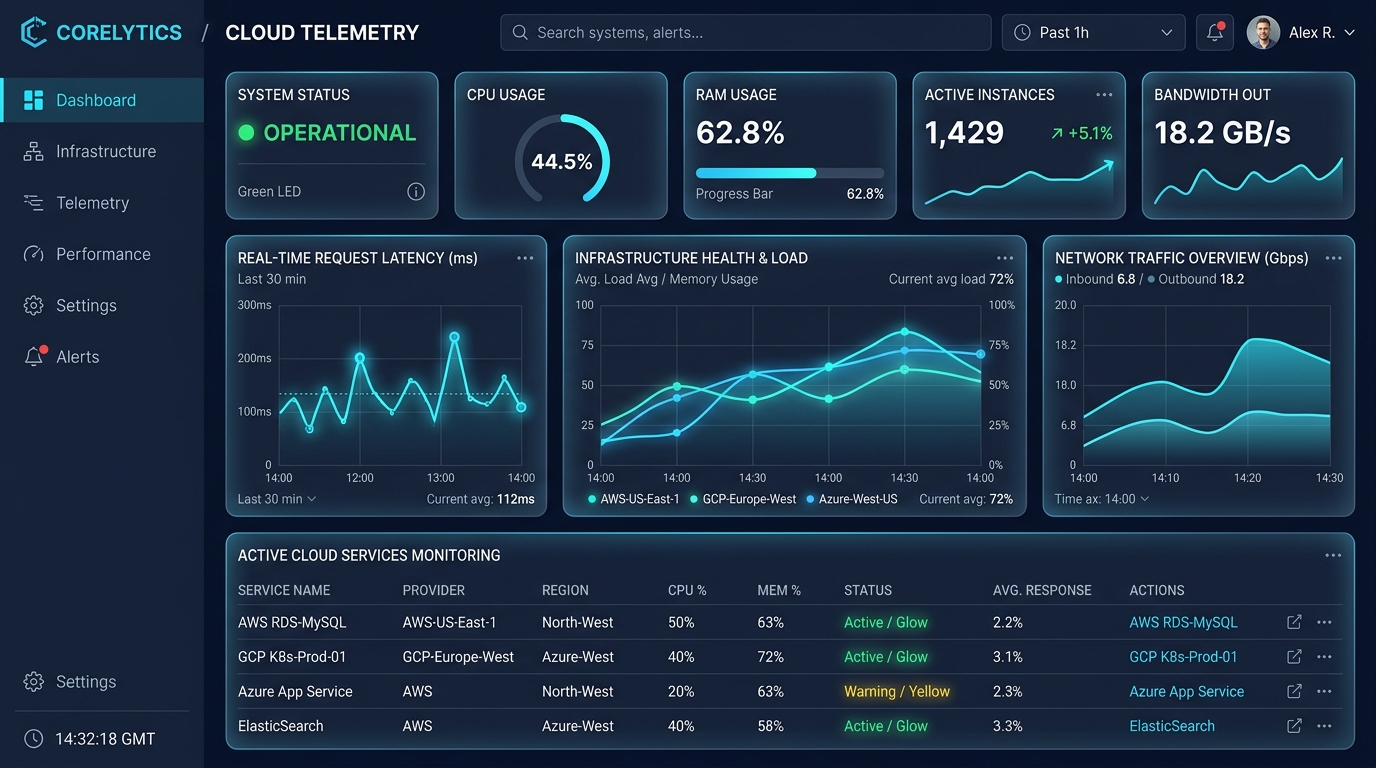The width and height of the screenshot is (1376, 768).
Task: Click the upper Settings gear icon
Action: pos(34,305)
